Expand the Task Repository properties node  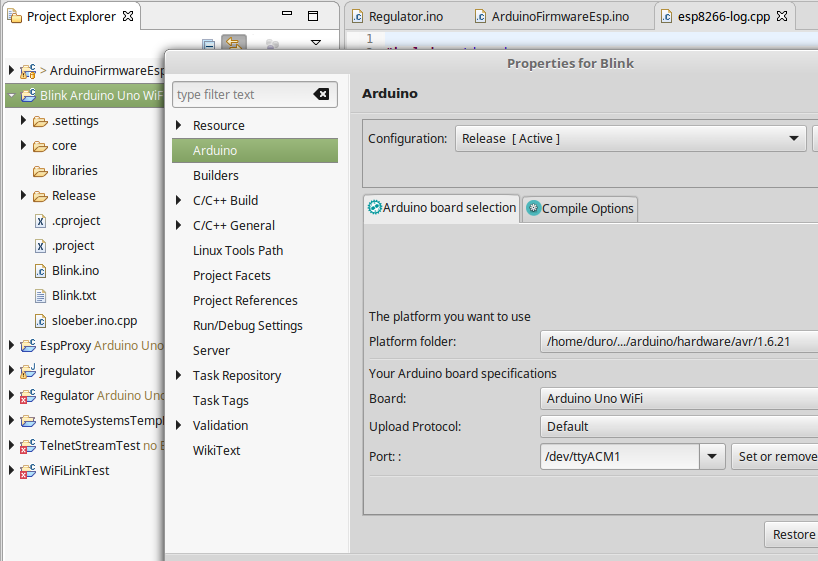(x=179, y=375)
